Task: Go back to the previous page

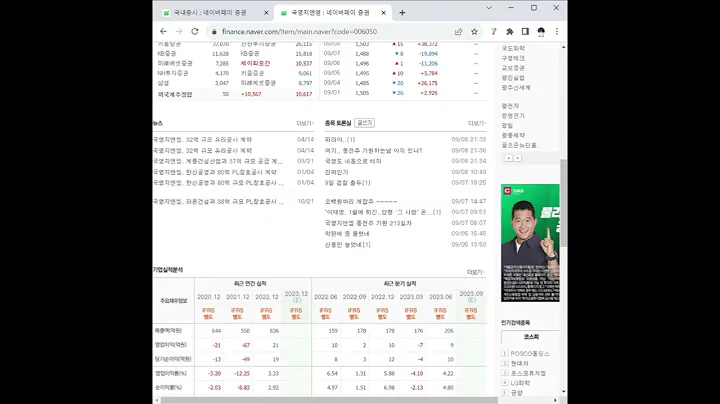Action: click(163, 31)
